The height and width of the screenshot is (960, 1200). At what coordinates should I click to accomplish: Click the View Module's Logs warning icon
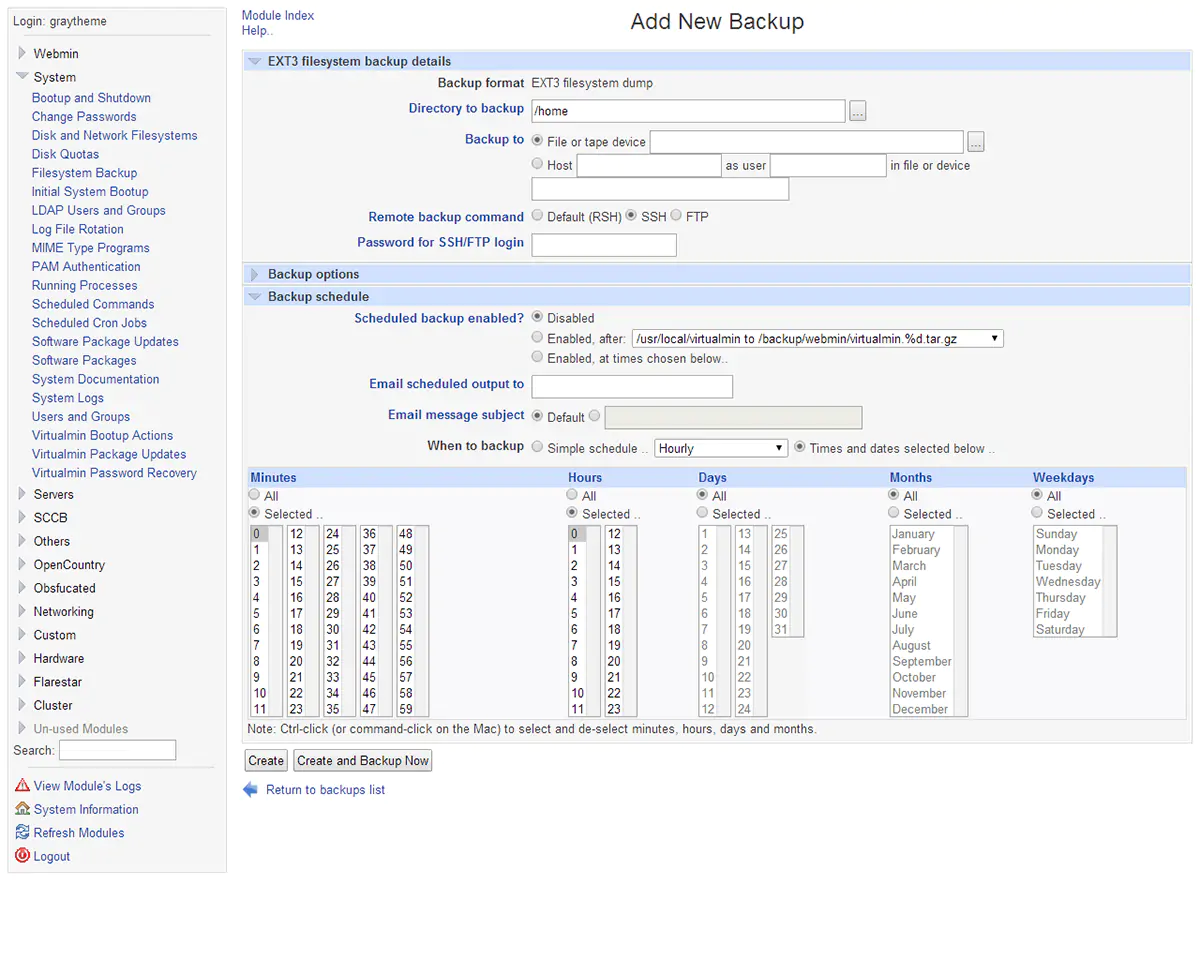(22, 786)
